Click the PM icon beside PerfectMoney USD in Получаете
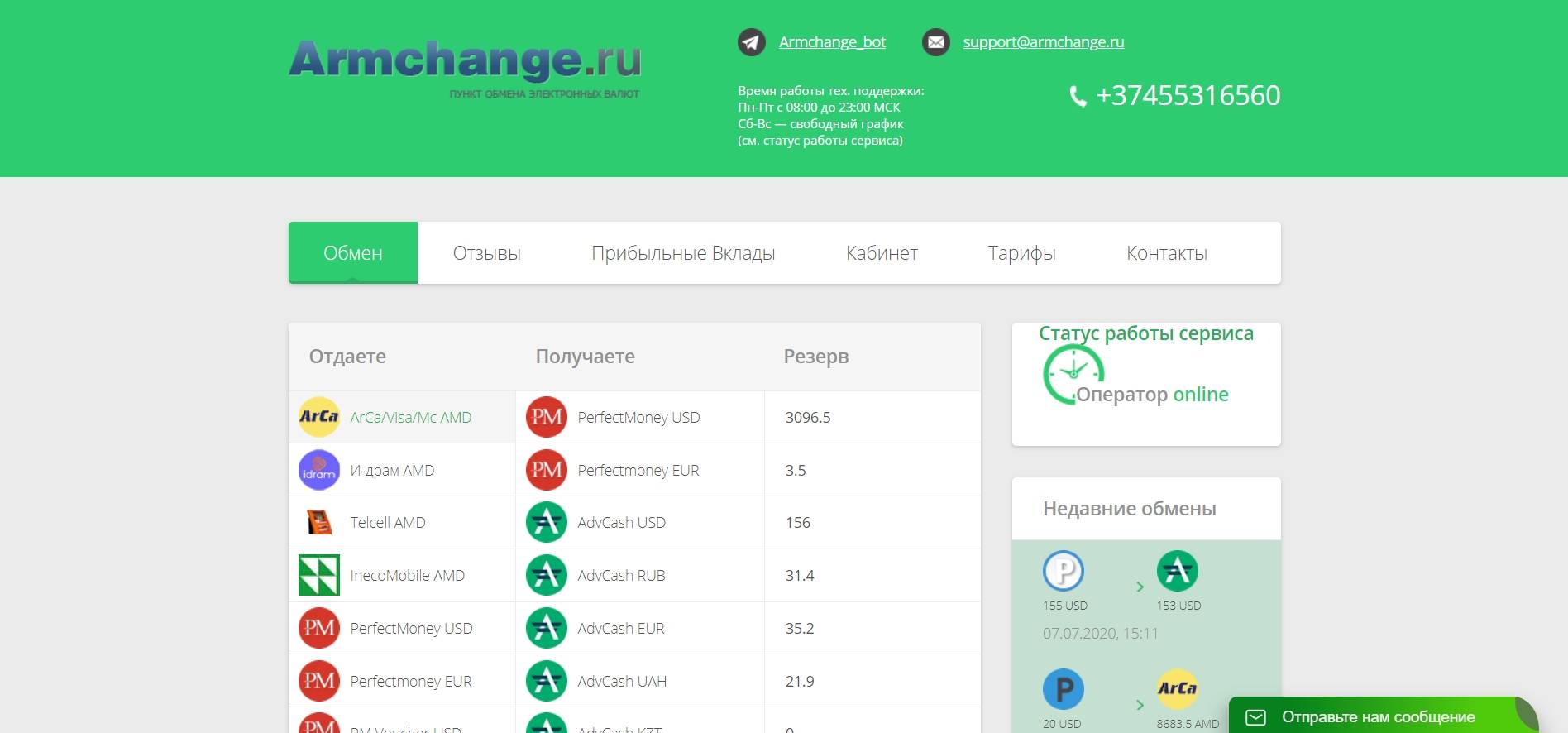The image size is (1568, 733). click(x=547, y=417)
